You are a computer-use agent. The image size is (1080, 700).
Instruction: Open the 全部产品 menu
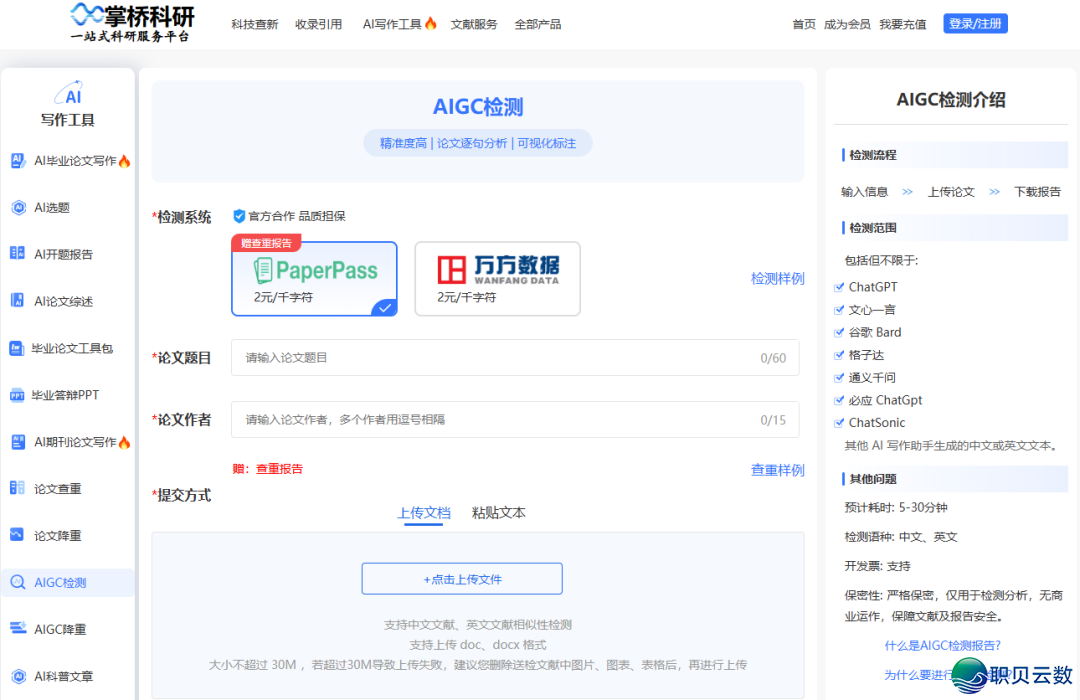click(x=537, y=23)
